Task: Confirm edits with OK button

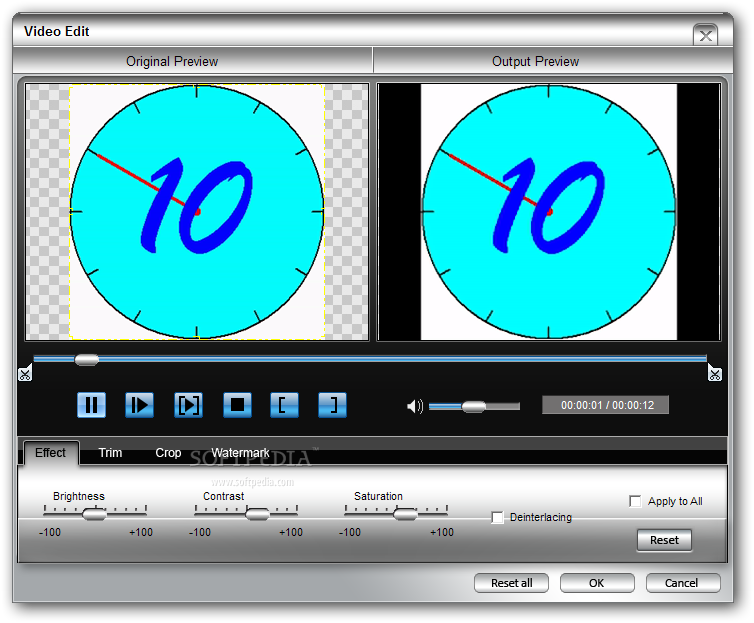Action: pyautogui.click(x=597, y=583)
